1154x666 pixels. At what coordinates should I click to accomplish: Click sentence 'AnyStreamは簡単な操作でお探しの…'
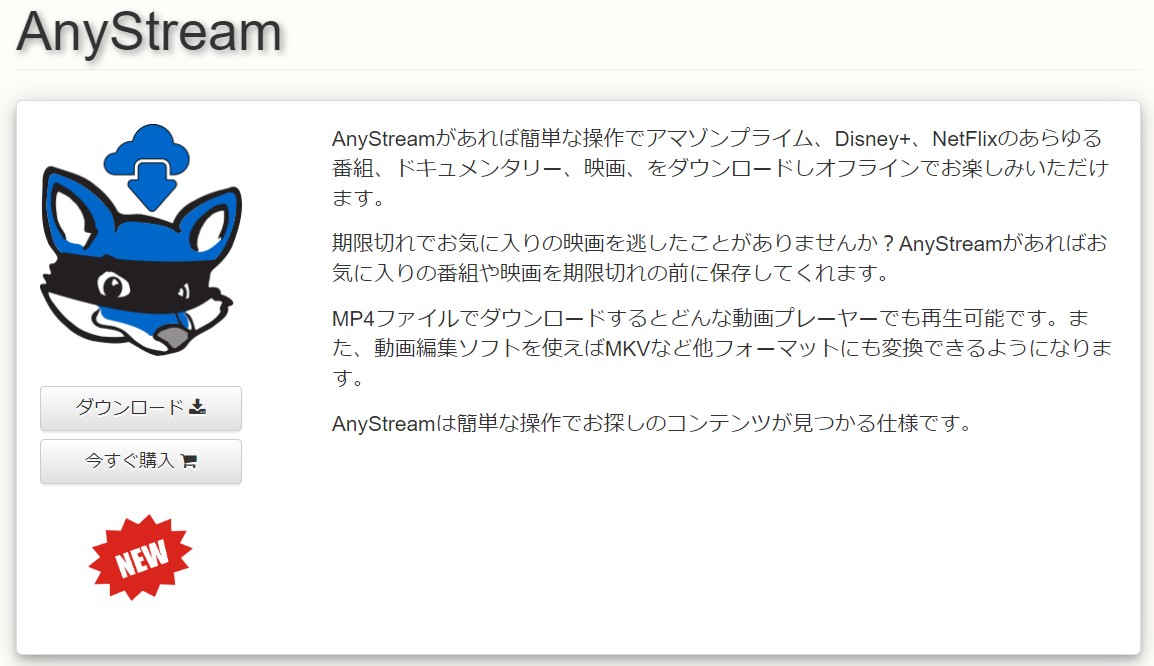652,423
